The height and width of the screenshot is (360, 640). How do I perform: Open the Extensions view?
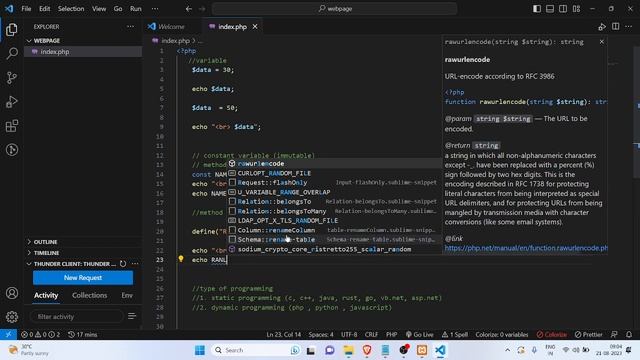tap(12, 126)
